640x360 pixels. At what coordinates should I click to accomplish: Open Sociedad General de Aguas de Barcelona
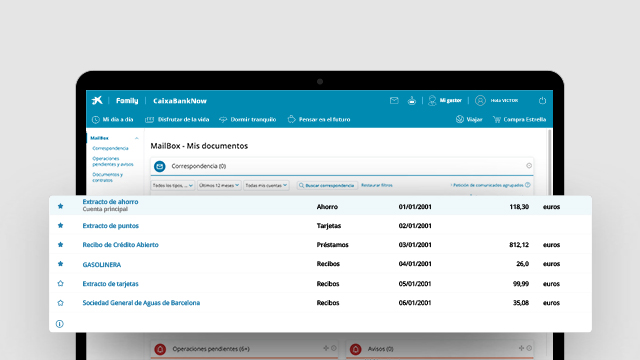tap(141, 303)
